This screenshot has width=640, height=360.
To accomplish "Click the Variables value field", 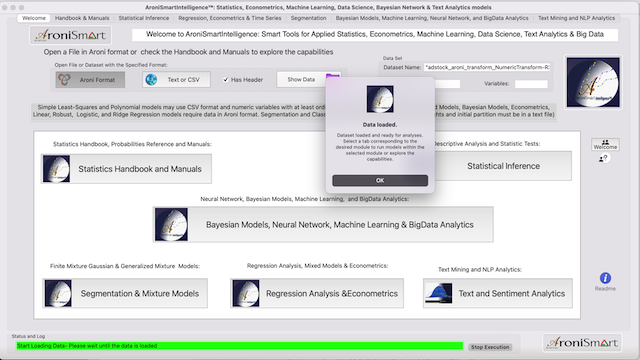I will point(531,84).
